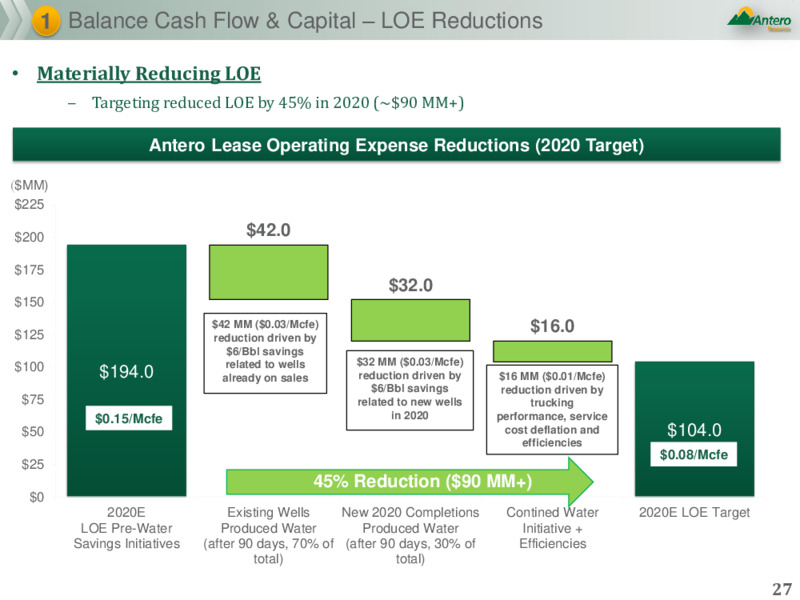Click the '2020E LOE Target' category label
The height and width of the screenshot is (600, 800).
694,512
